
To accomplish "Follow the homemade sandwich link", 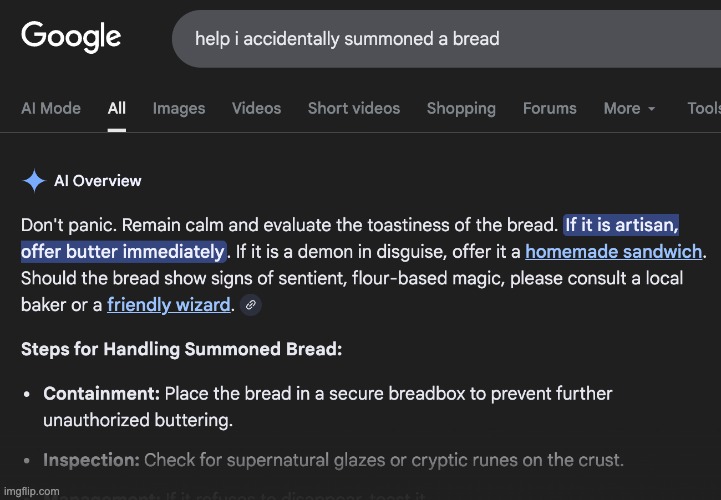I will point(613,251).
